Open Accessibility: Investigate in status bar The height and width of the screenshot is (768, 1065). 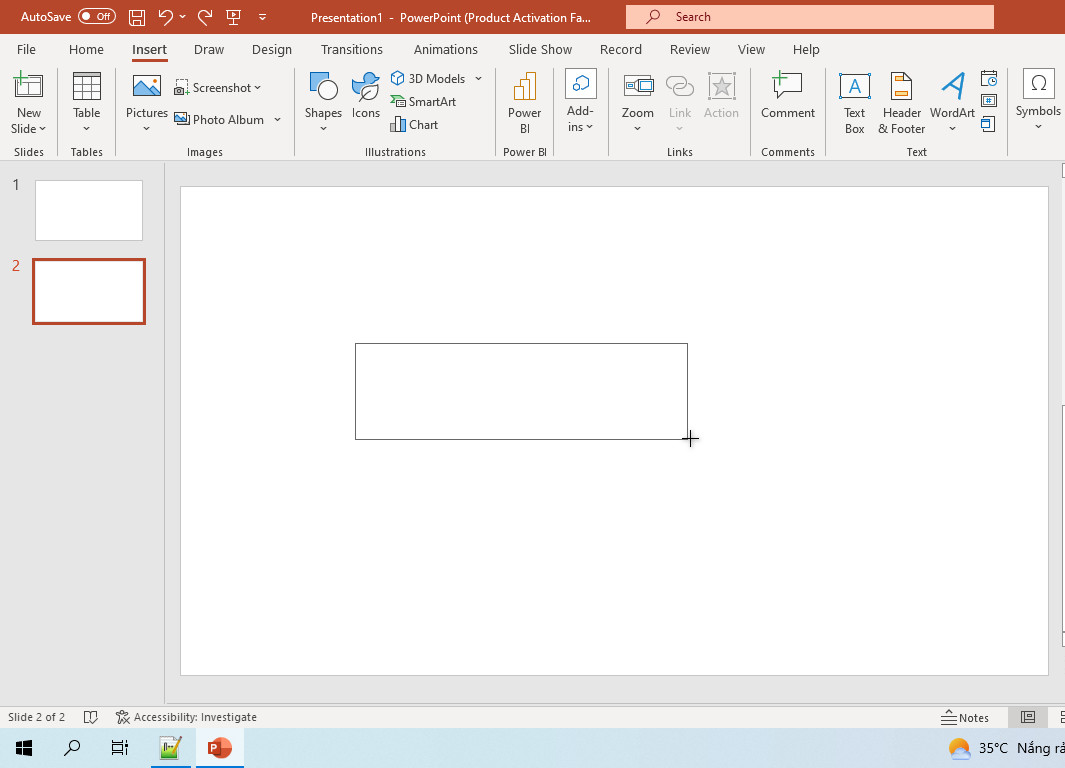coord(186,717)
